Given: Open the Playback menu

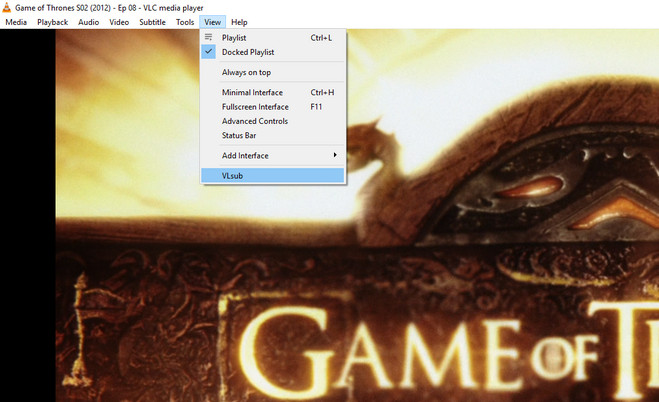Looking at the screenshot, I should tap(53, 22).
